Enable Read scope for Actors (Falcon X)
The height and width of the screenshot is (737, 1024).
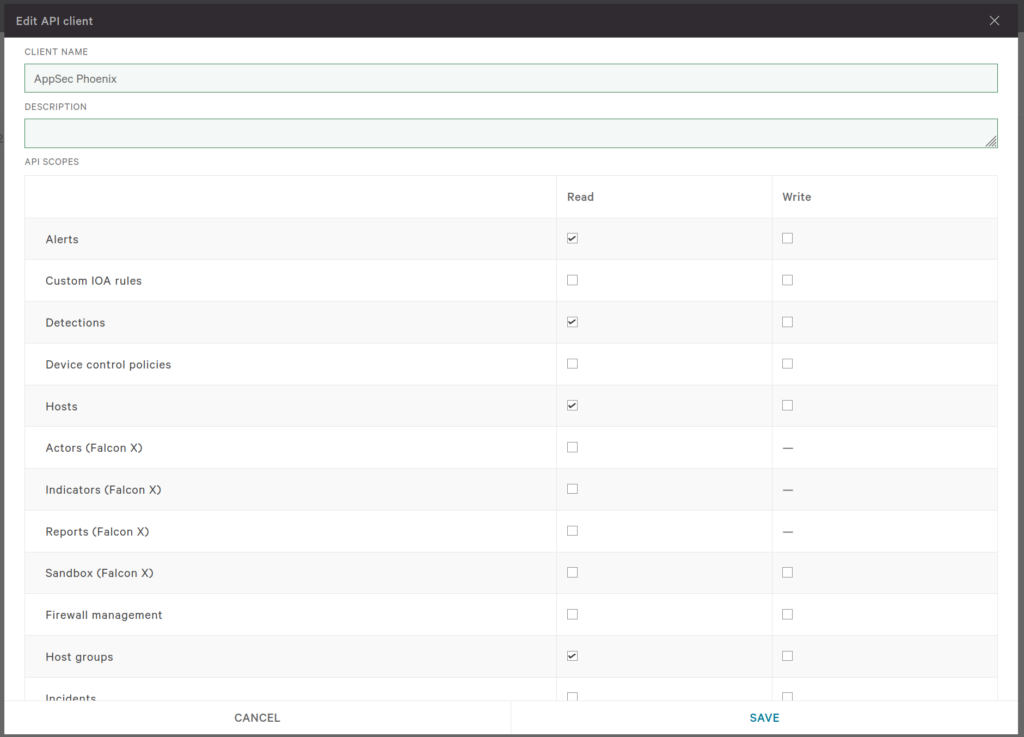pos(572,447)
